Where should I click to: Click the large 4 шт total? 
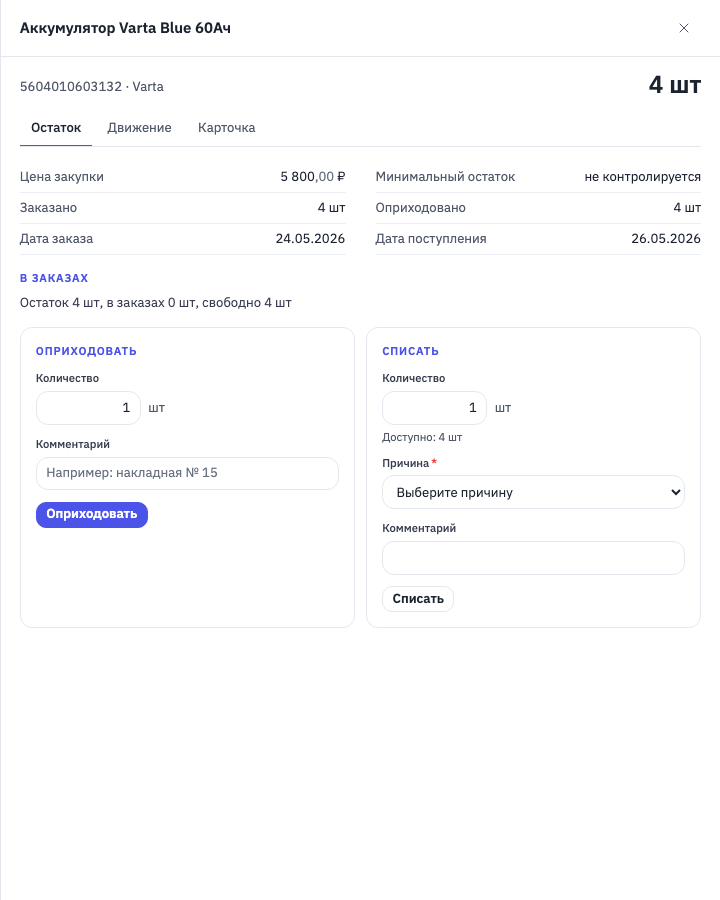(x=675, y=86)
